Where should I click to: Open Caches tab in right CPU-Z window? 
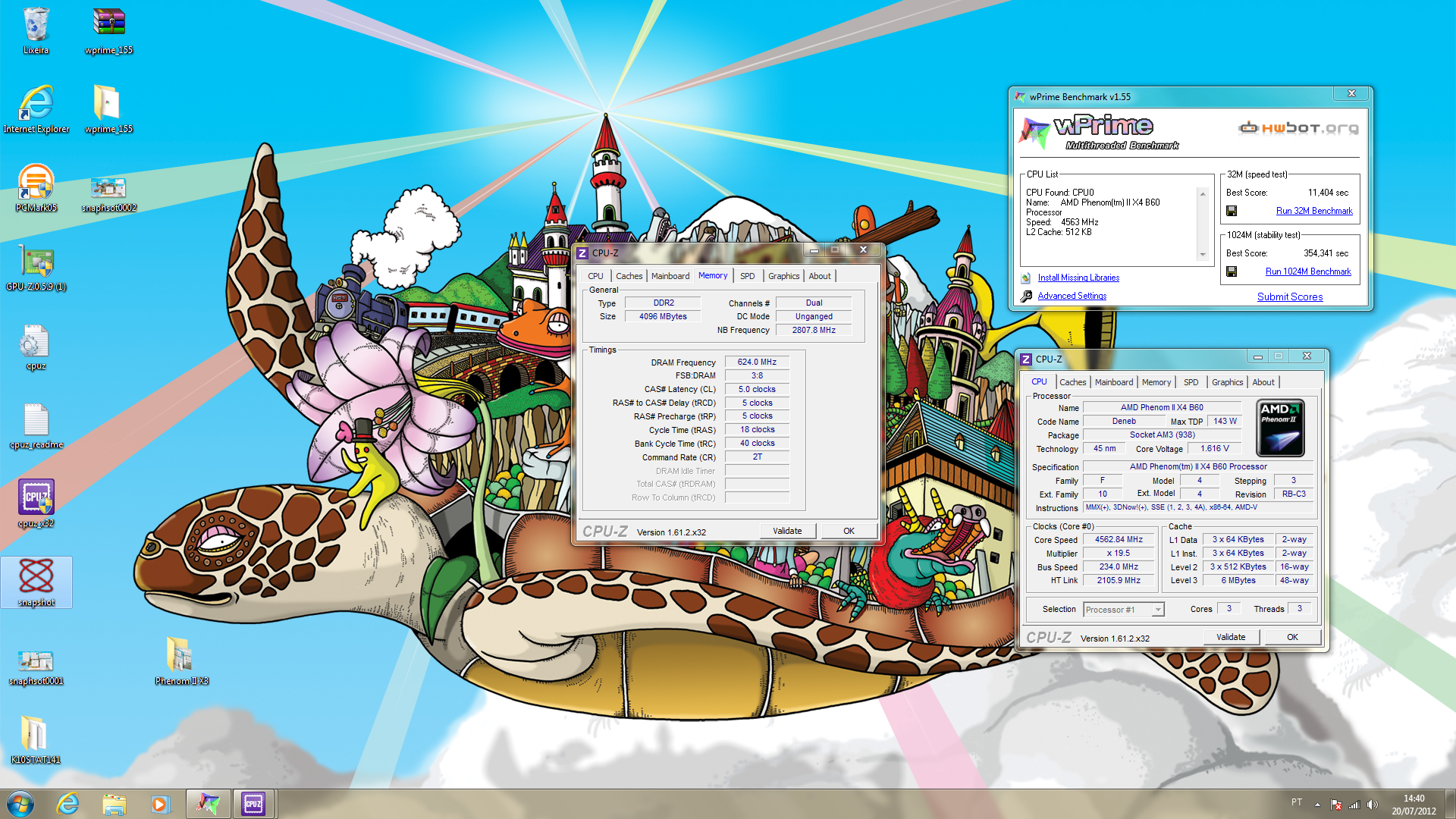[1072, 382]
